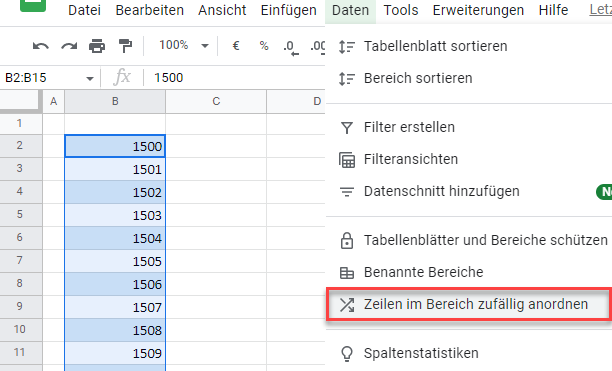Click the Filteransichten table icon
This screenshot has width=612, height=371.
[347, 160]
